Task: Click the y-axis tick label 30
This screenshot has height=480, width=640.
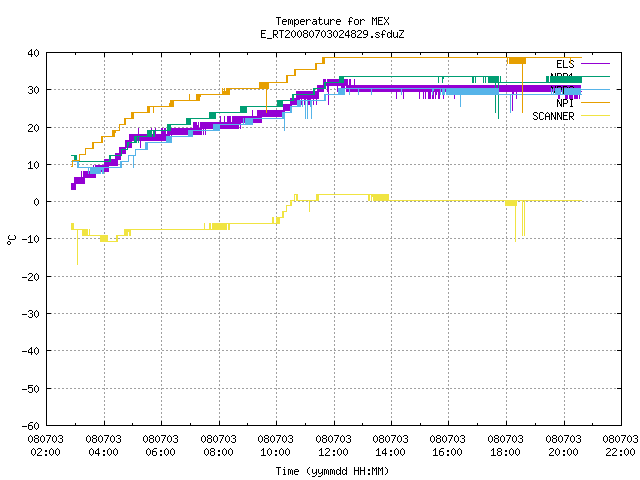Action: tap(33, 90)
